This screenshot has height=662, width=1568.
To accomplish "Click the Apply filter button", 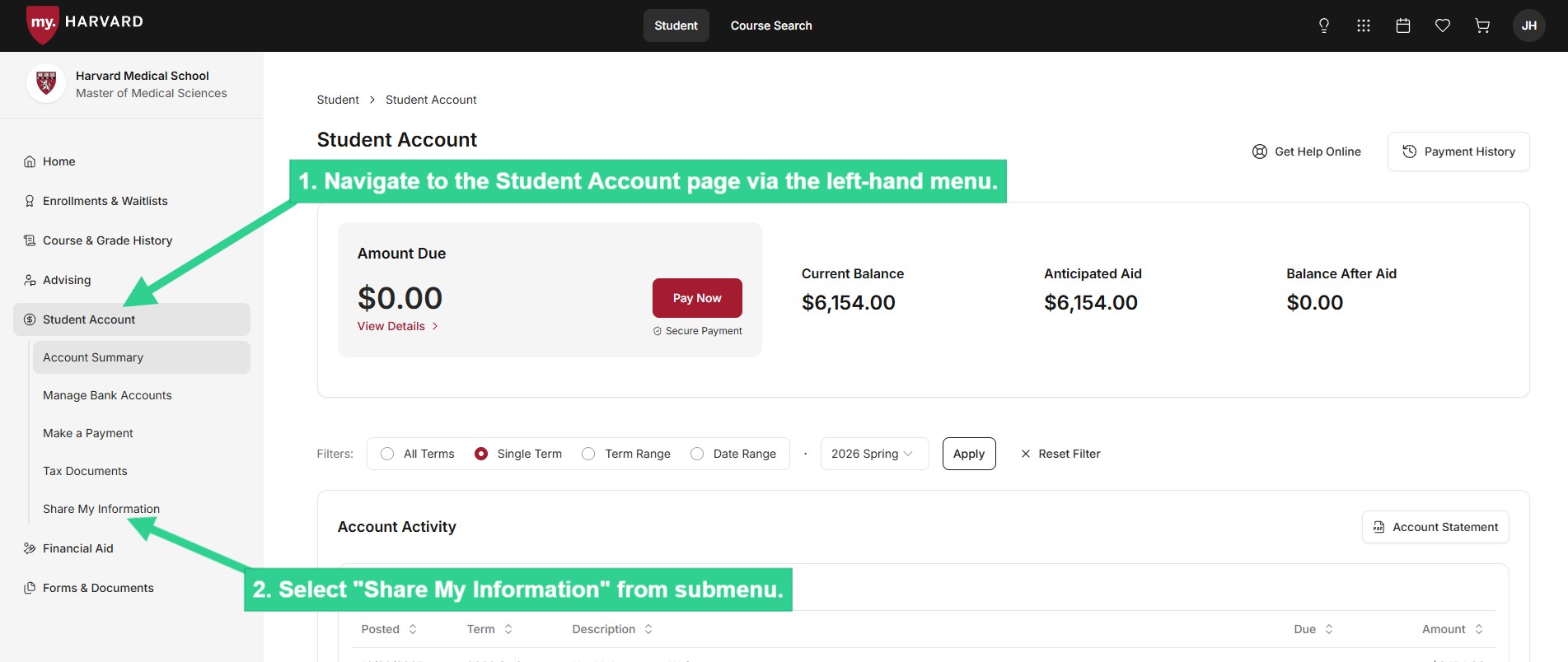I will (969, 454).
